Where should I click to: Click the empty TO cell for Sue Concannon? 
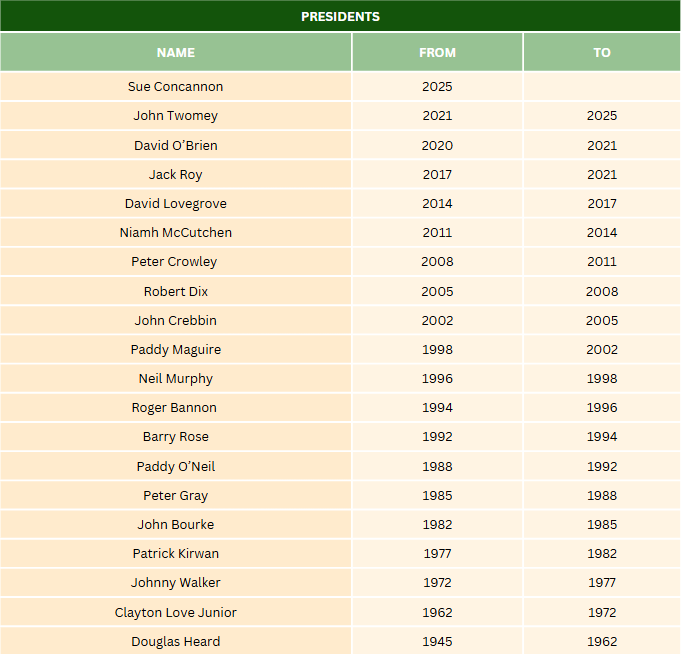click(601, 87)
